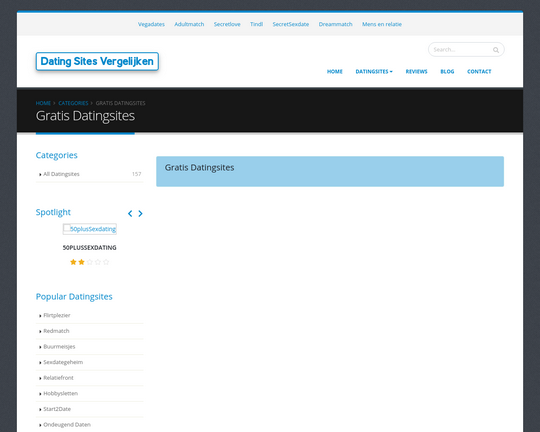Go to the REVIEWS menu item
Image resolution: width=540 pixels, height=432 pixels.
[x=416, y=72]
